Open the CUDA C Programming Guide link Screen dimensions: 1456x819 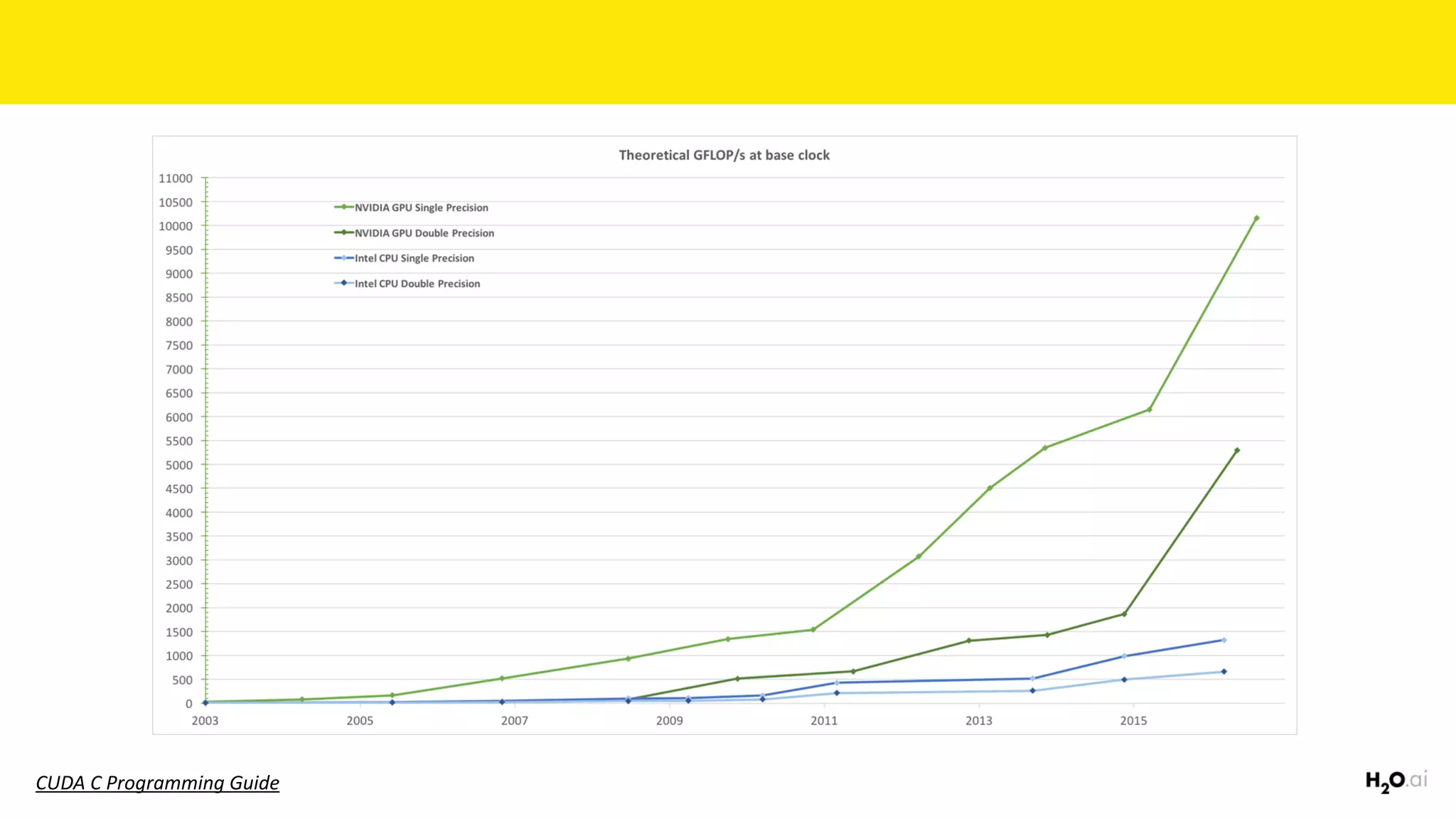tap(157, 783)
